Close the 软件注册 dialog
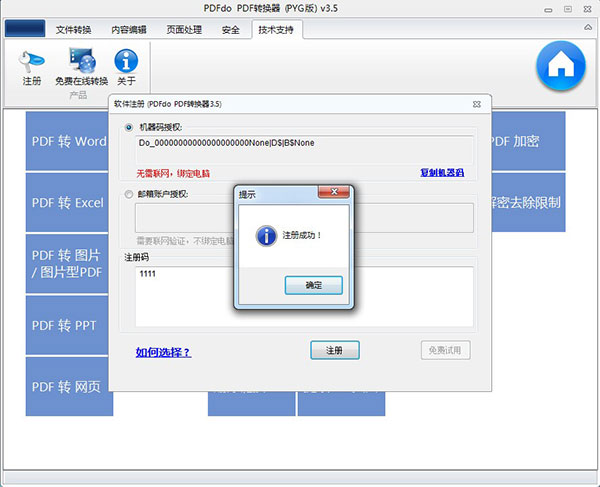600x487 pixels. [476, 104]
